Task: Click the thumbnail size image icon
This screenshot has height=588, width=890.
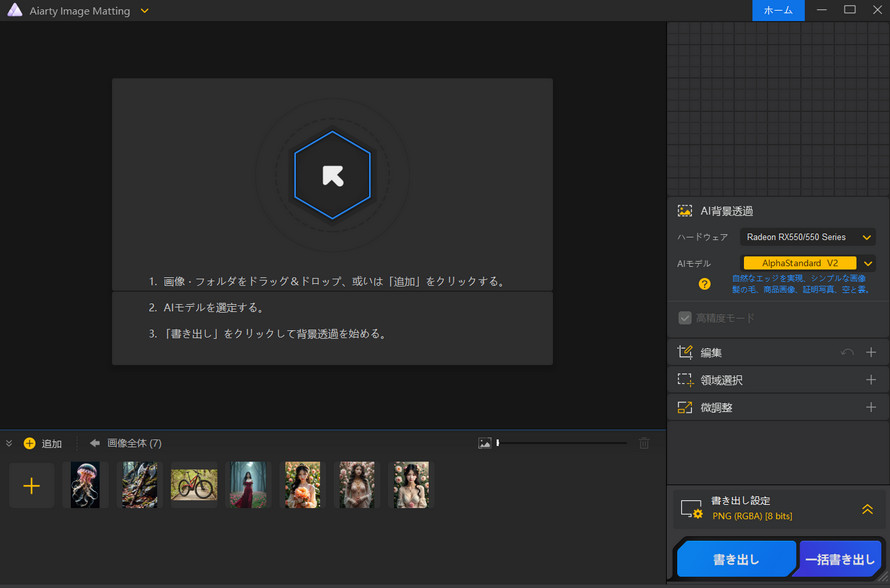Action: pos(485,443)
